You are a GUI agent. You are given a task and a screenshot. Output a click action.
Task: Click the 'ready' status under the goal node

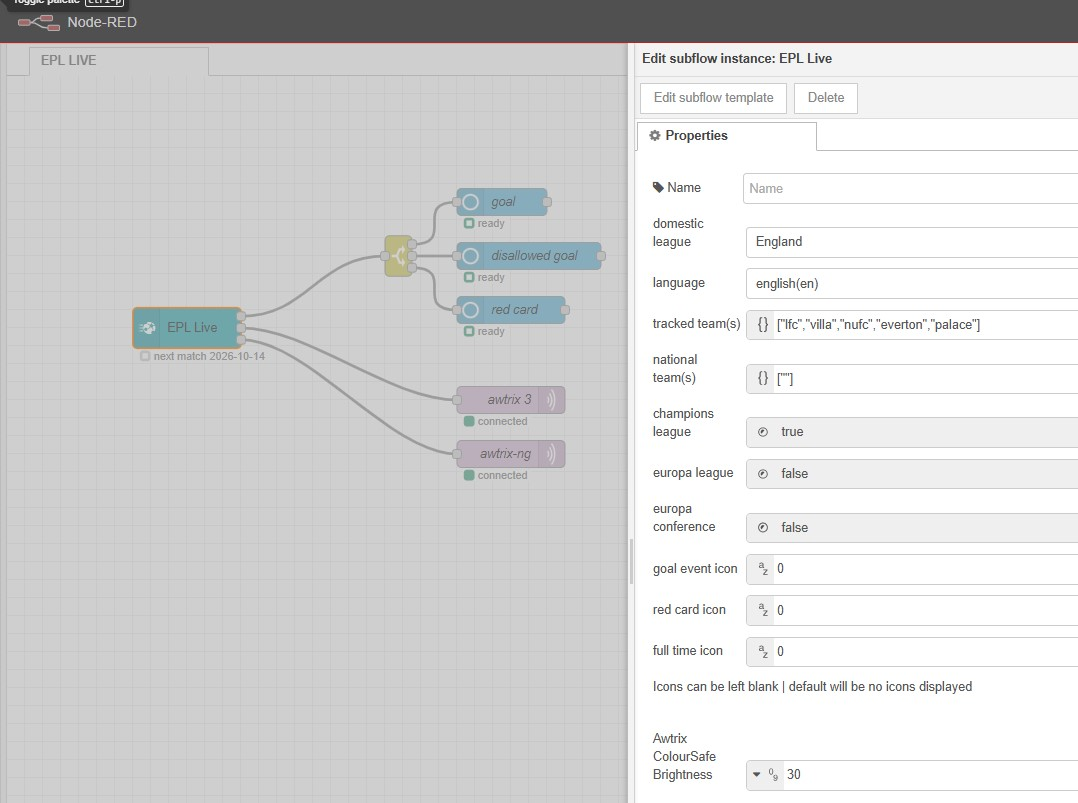pos(491,223)
